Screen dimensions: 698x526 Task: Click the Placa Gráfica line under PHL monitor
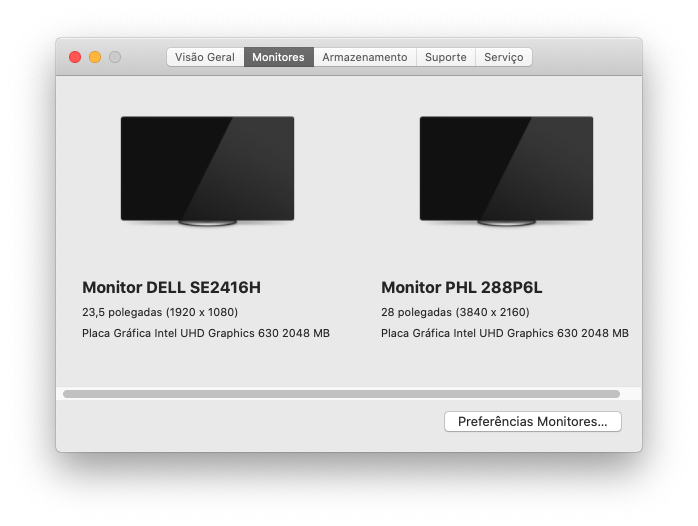[505, 333]
